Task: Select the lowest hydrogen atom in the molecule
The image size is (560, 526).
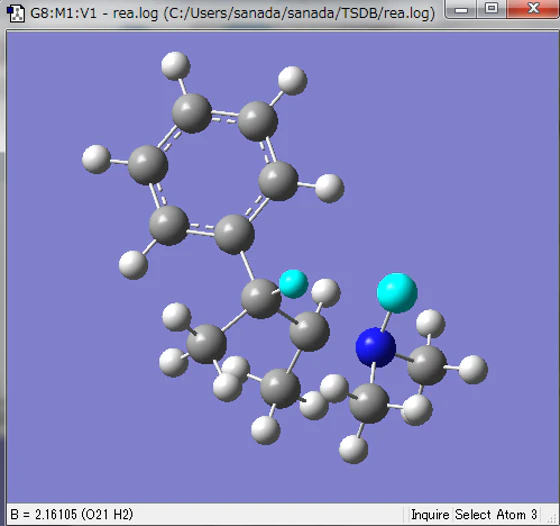Action: coord(353,449)
